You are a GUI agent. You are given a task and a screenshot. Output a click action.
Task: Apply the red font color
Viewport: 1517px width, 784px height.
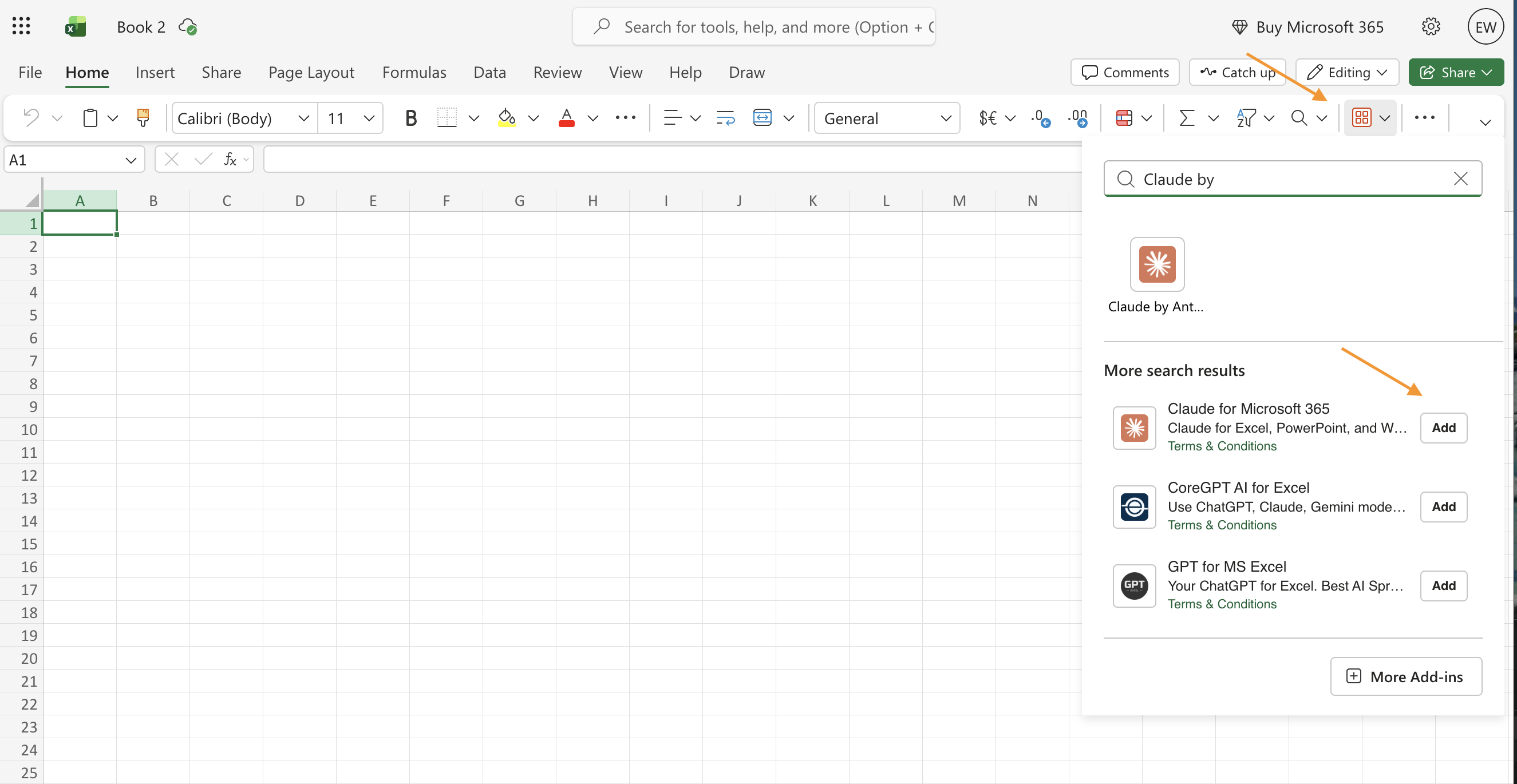point(566,118)
